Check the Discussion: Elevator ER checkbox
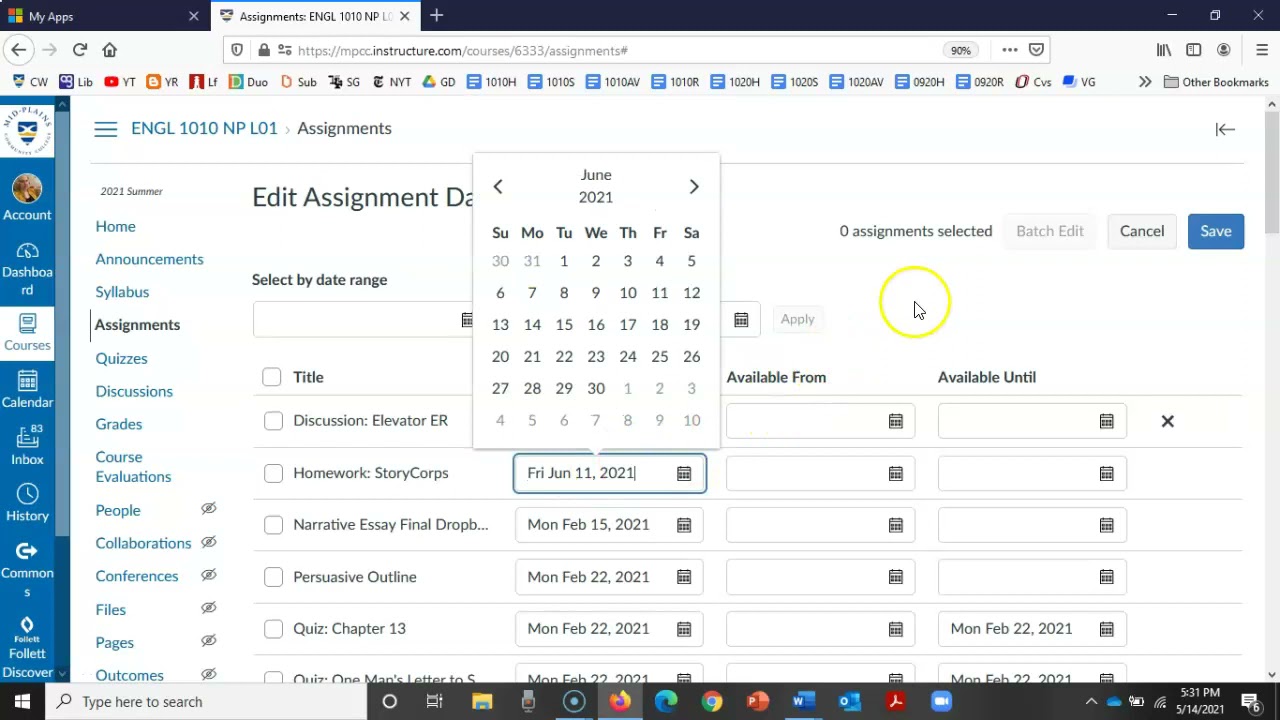Image resolution: width=1280 pixels, height=720 pixels. coord(273,421)
